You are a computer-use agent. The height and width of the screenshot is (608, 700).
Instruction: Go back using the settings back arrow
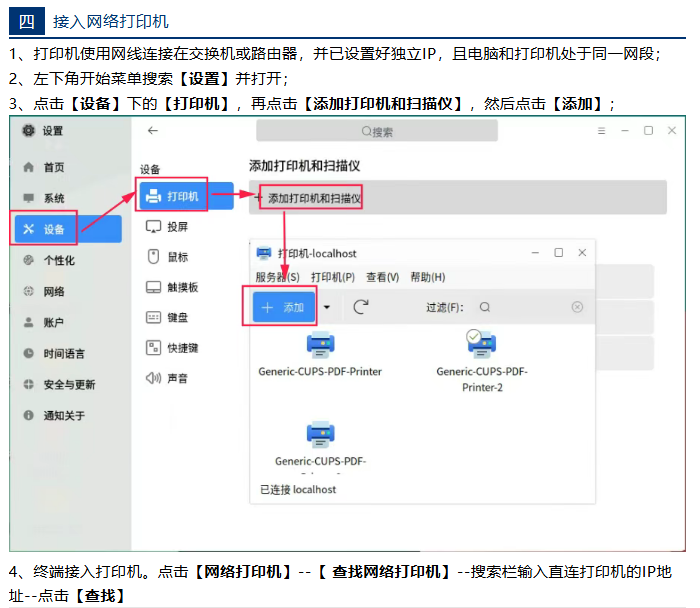(152, 131)
